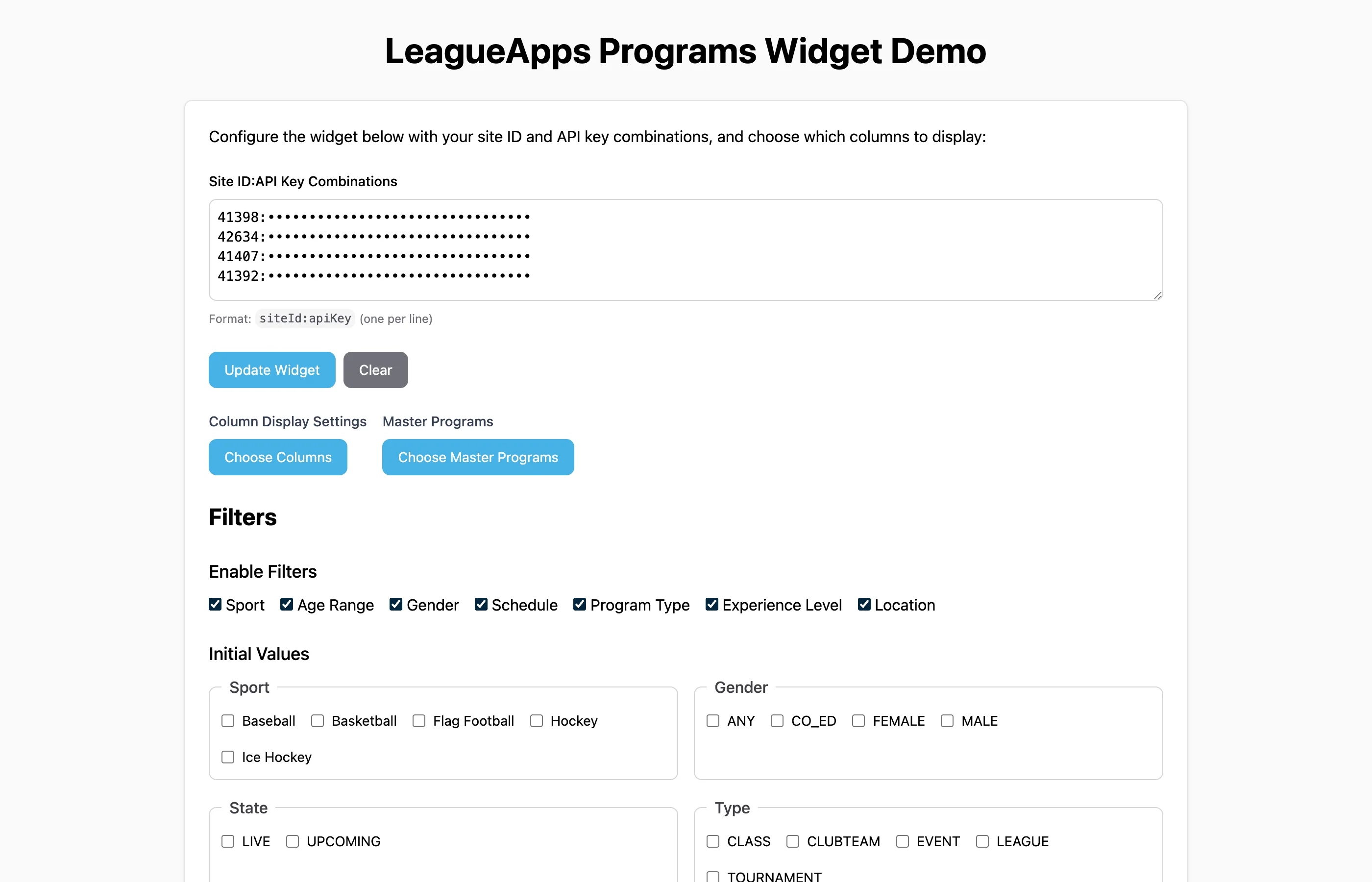1372x882 pixels.
Task: Check the CO_ED gender option
Action: click(777, 720)
